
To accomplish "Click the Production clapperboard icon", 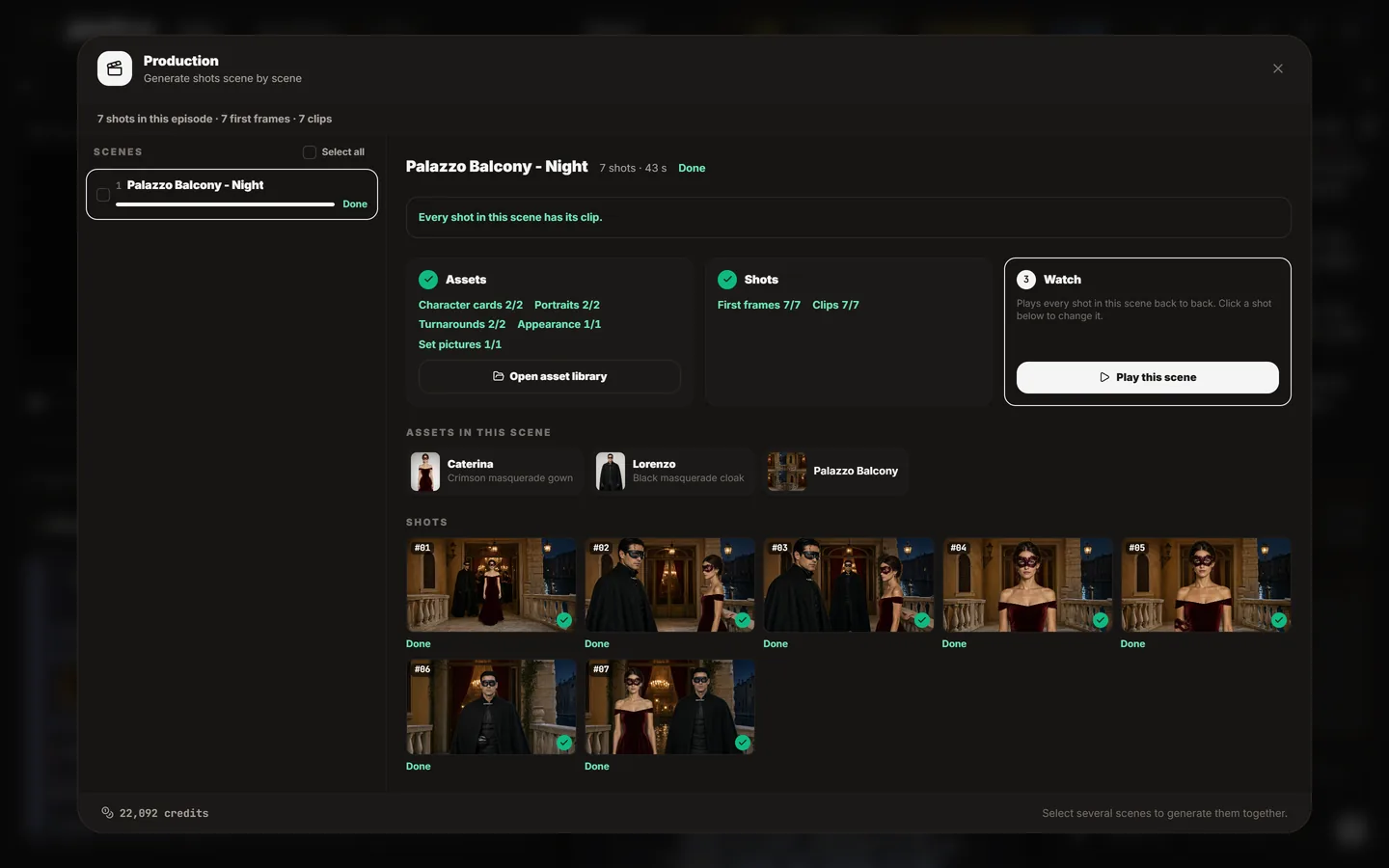I will click(115, 68).
